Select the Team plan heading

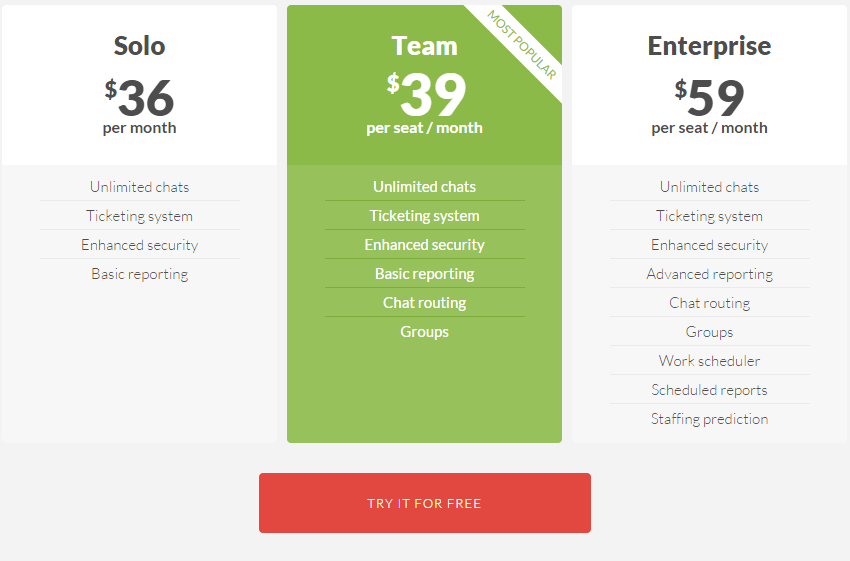pos(424,46)
